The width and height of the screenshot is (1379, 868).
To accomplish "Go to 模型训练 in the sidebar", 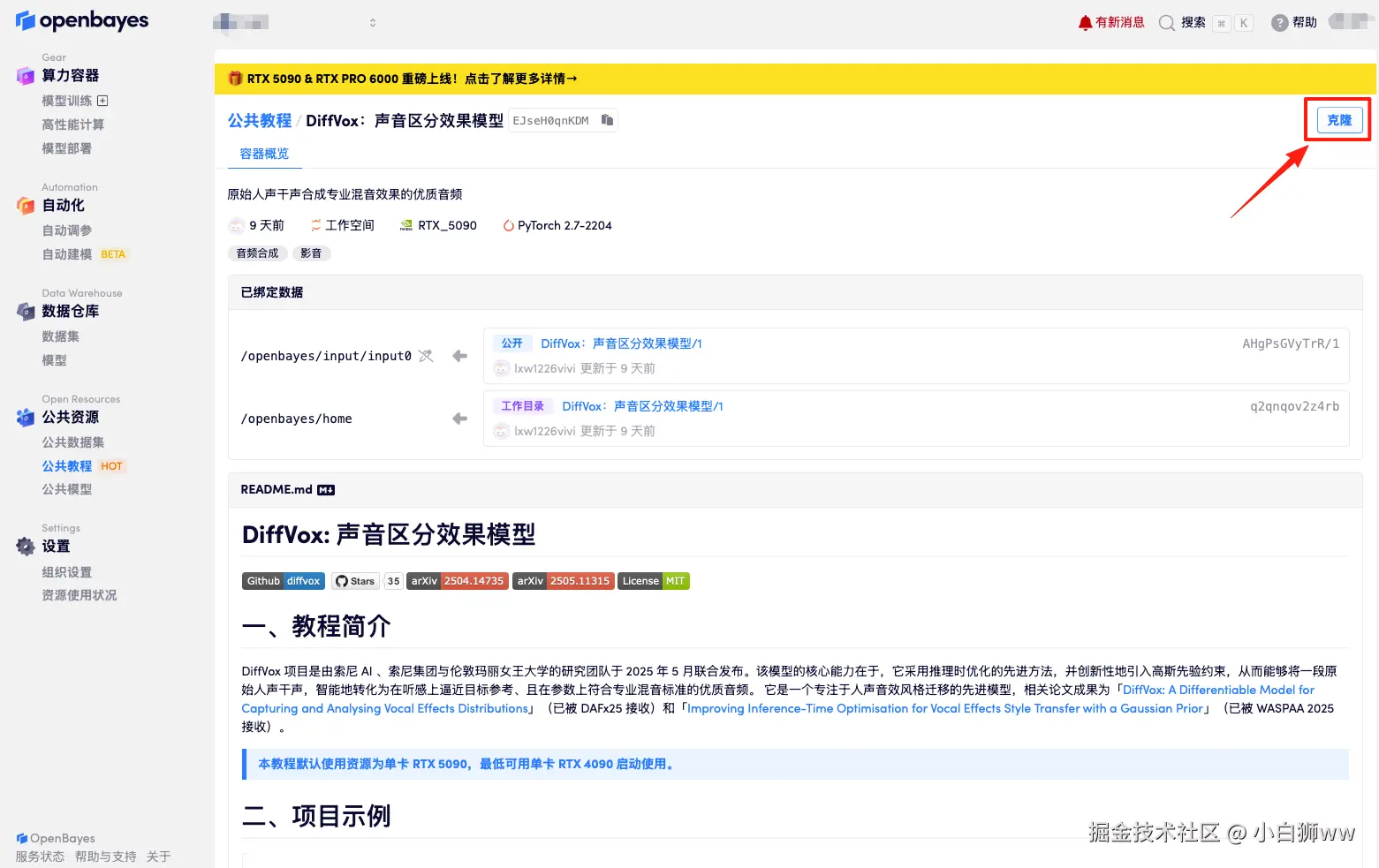I will 67,101.
